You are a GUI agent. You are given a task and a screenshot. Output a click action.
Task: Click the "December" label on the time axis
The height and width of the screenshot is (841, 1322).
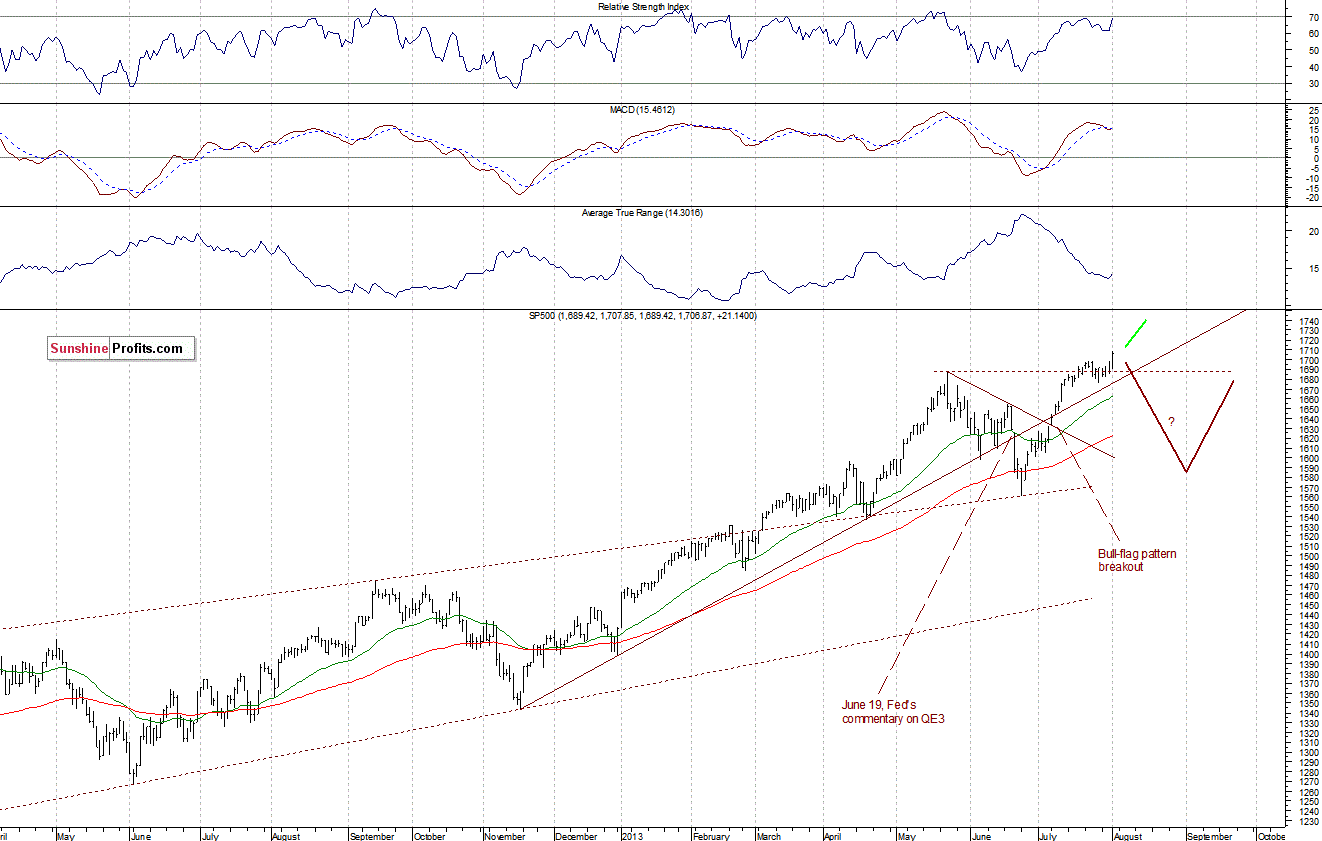(576, 836)
